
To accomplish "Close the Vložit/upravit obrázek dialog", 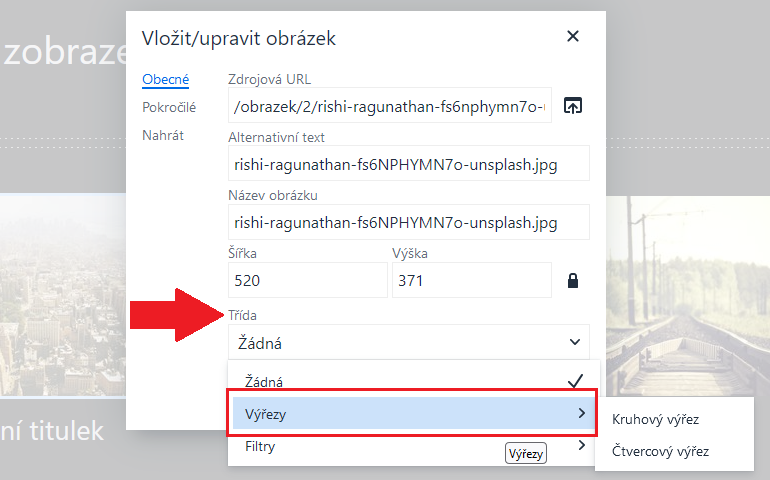I will click(573, 37).
